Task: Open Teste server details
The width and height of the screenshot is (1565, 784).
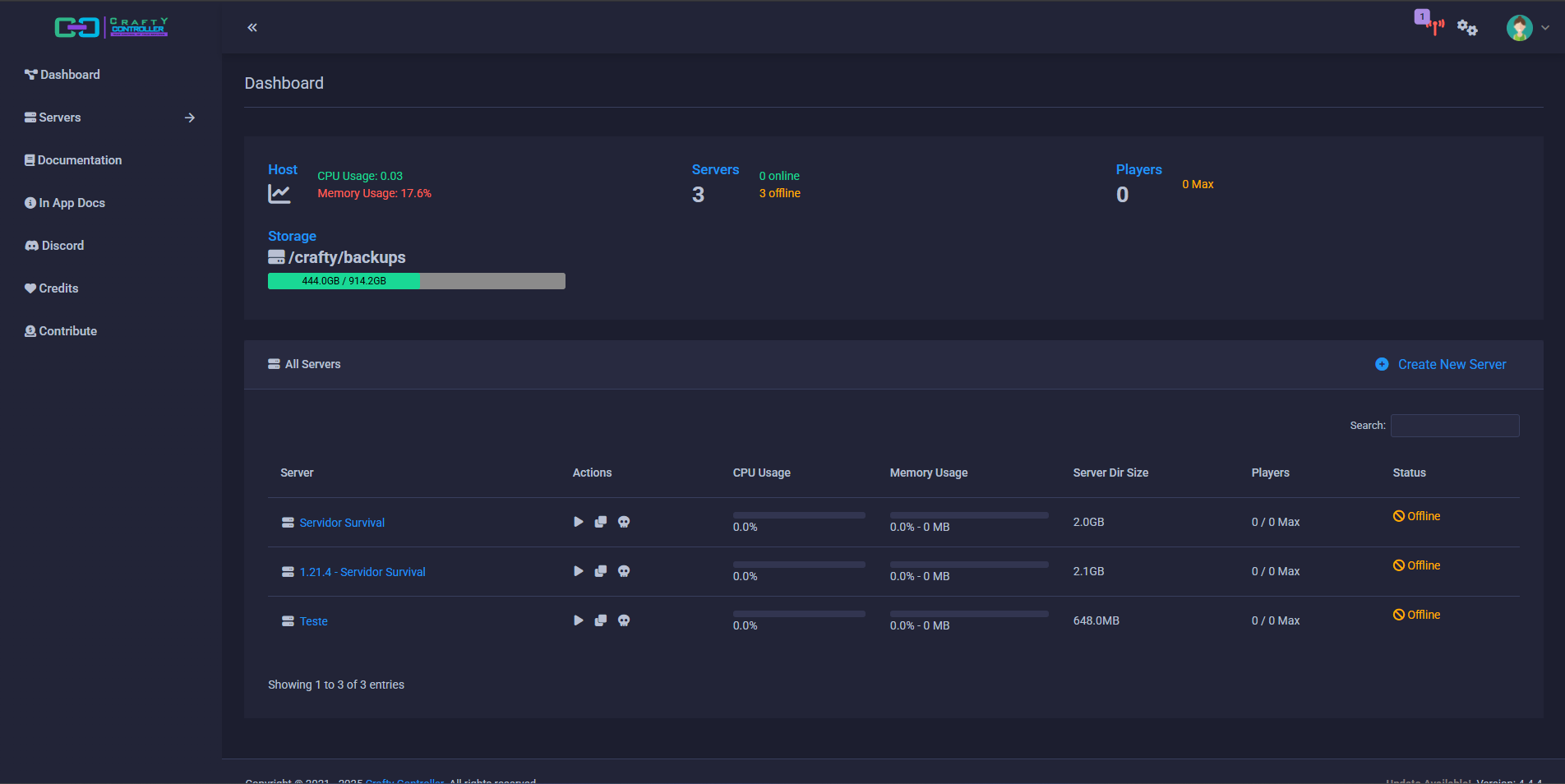Action: [x=314, y=621]
